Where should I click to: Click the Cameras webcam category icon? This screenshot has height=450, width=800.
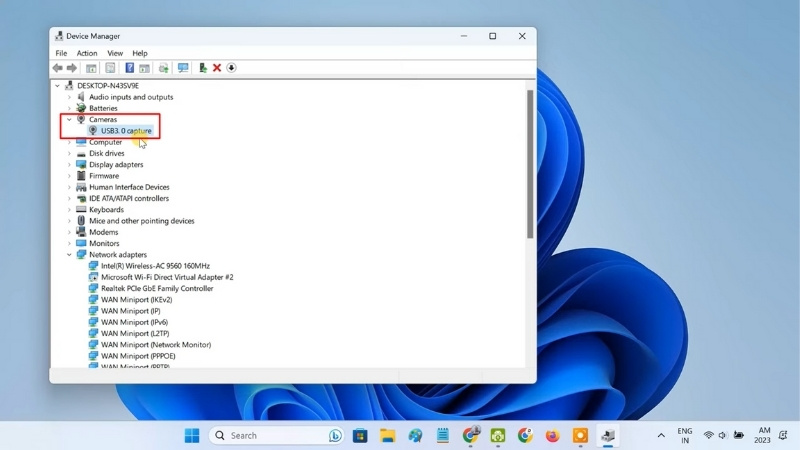(x=81, y=119)
